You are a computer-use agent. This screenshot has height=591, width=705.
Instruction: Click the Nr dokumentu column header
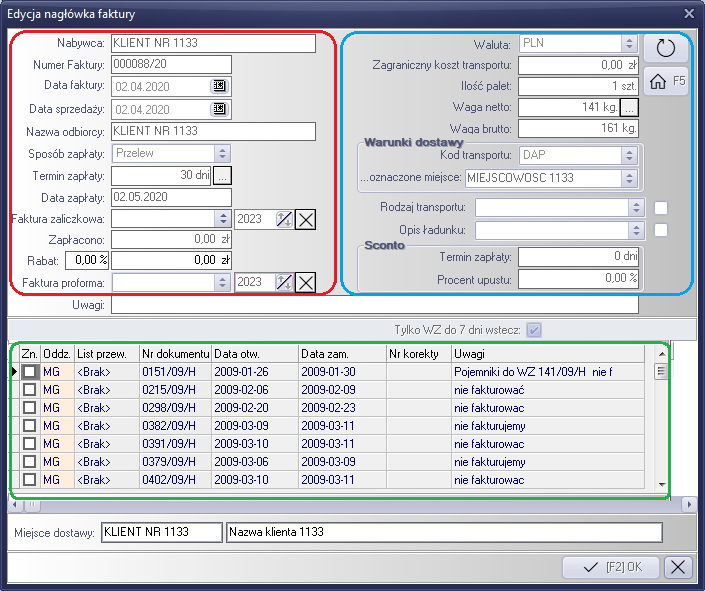click(175, 354)
